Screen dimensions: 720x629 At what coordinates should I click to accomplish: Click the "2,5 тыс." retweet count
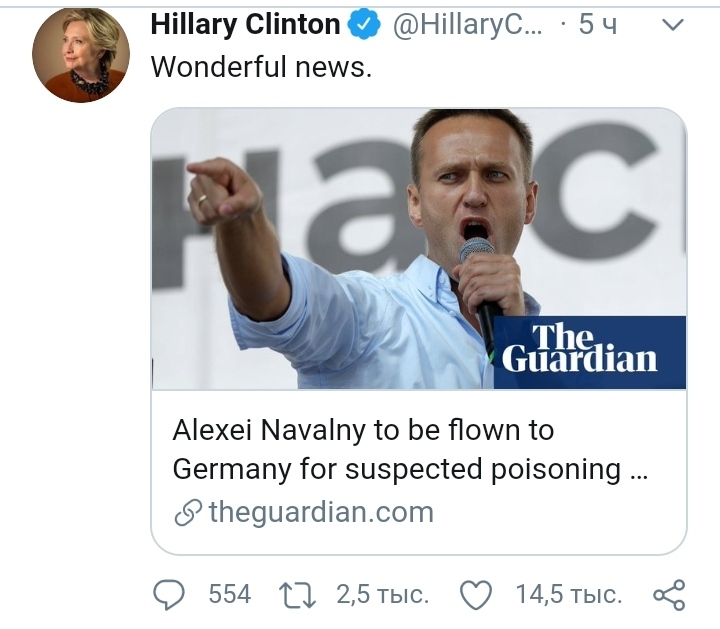tap(382, 595)
